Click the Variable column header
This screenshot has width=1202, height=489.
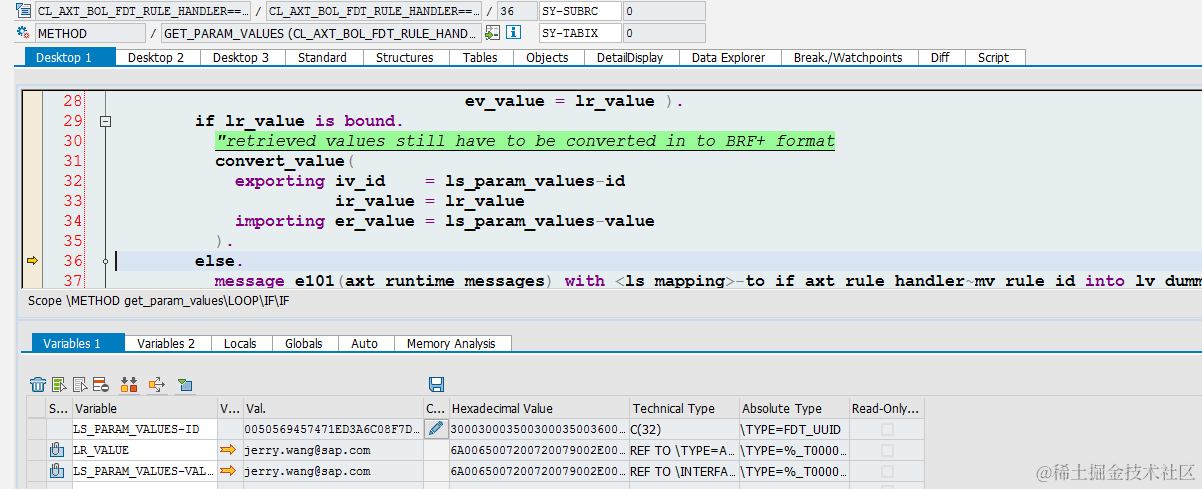[x=143, y=408]
